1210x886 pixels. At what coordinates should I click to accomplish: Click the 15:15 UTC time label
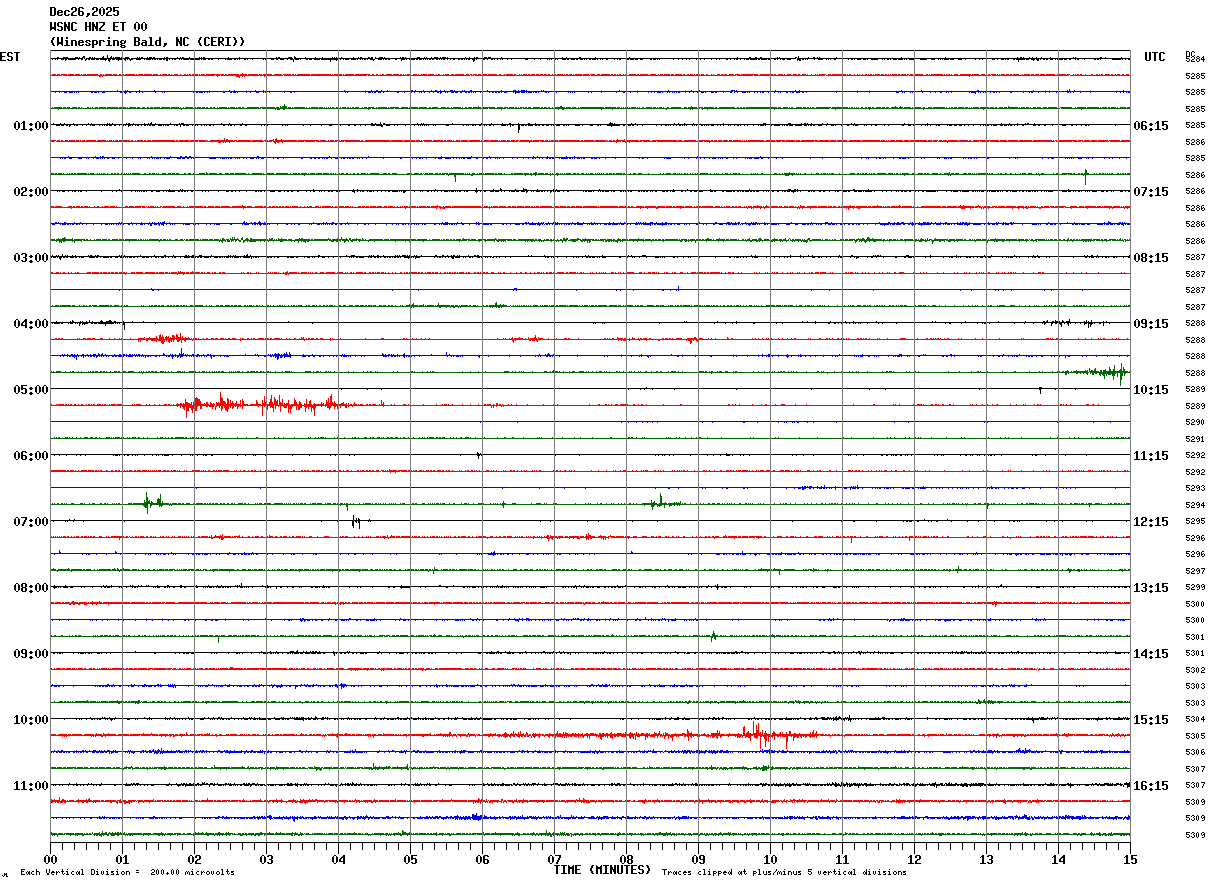click(1150, 720)
